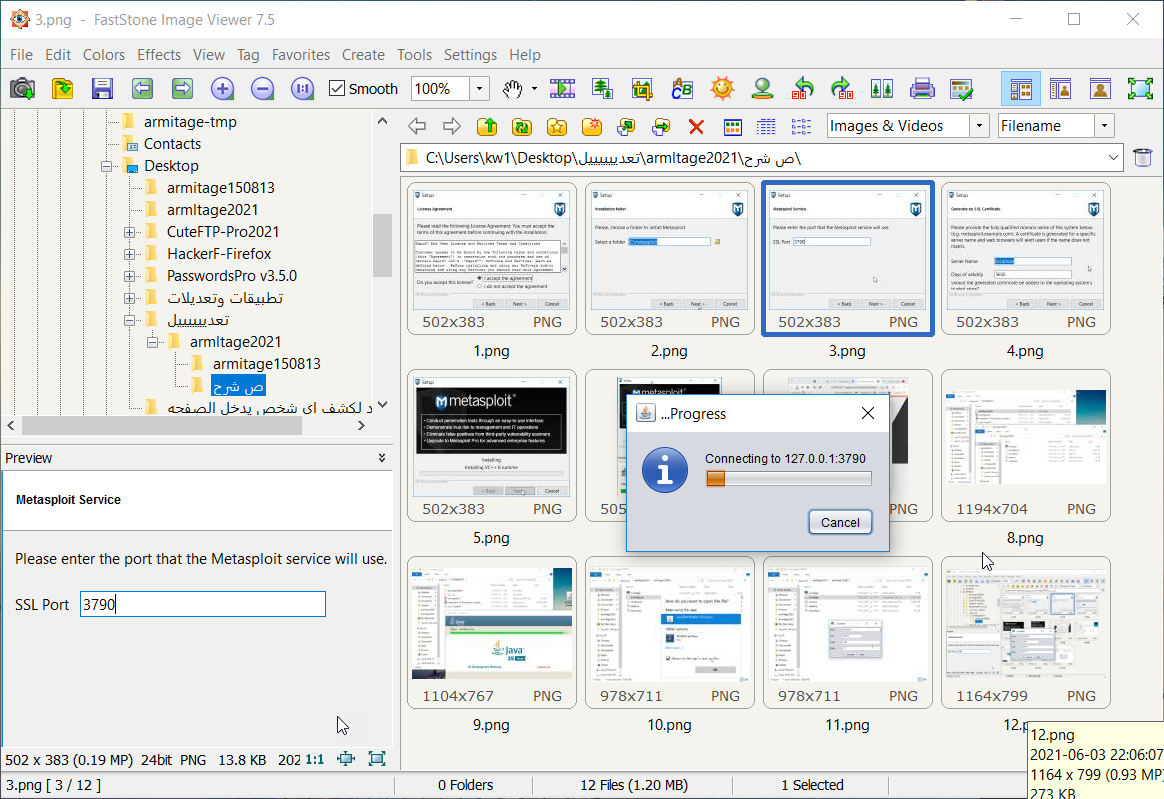The image size is (1164, 799).
Task: Open the screen capture tool
Action: [x=22, y=88]
